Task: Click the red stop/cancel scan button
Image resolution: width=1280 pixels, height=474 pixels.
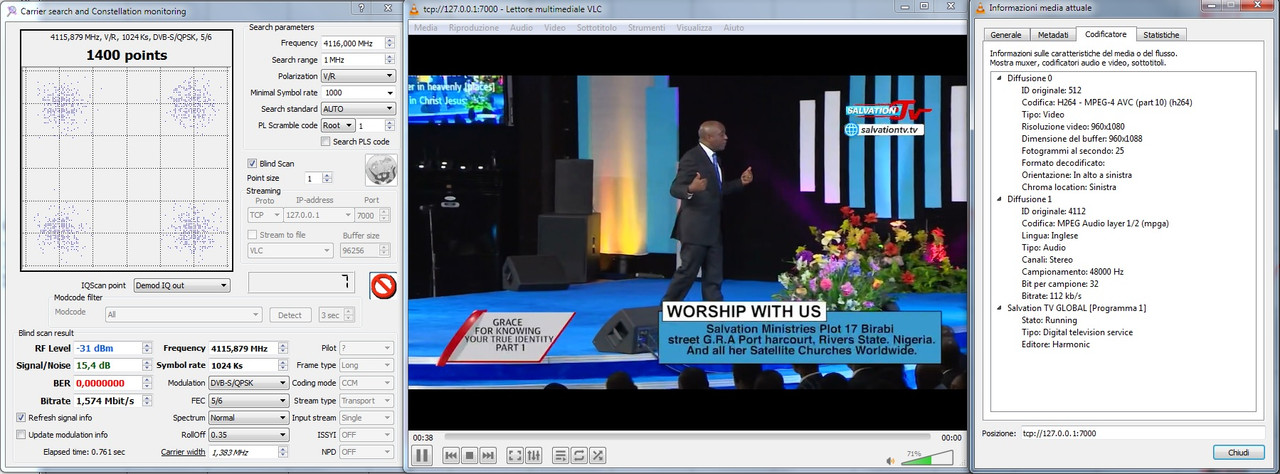Action: click(x=383, y=287)
